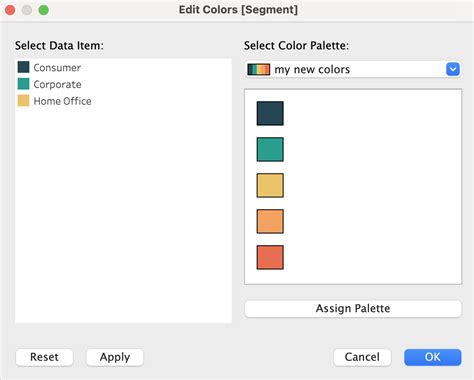
Task: Close the Edit Colors window
Action: tap(10, 10)
